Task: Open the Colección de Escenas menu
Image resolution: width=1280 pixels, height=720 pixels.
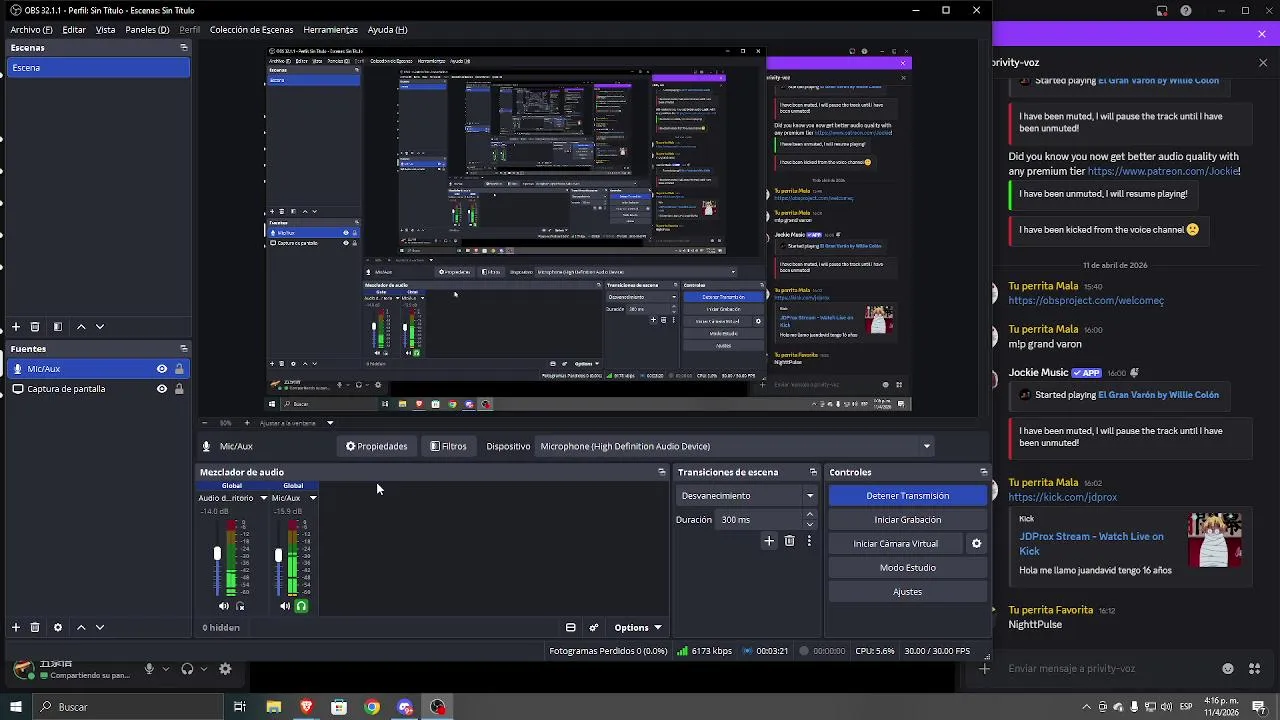Action: point(251,30)
